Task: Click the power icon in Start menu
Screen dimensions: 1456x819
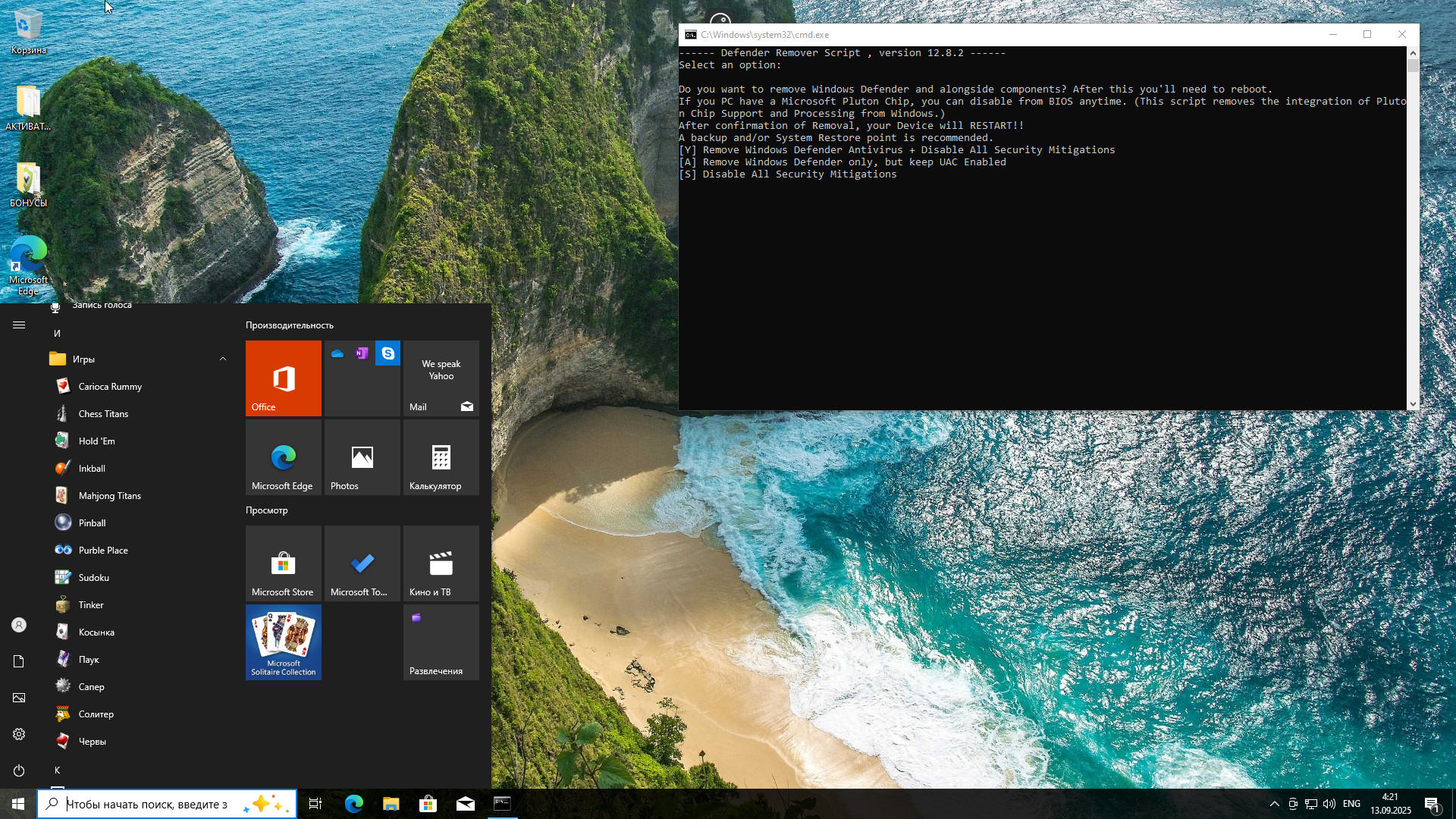Action: [19, 770]
